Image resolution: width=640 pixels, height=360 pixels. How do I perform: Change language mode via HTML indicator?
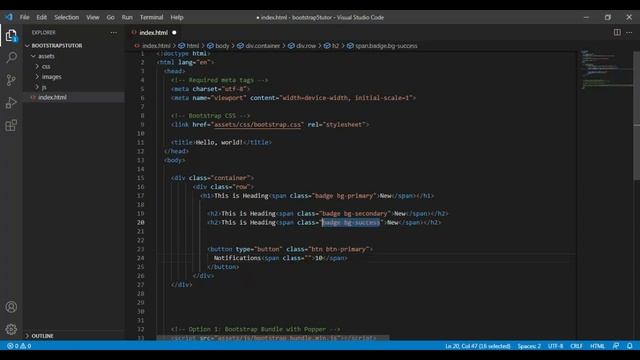(597, 346)
